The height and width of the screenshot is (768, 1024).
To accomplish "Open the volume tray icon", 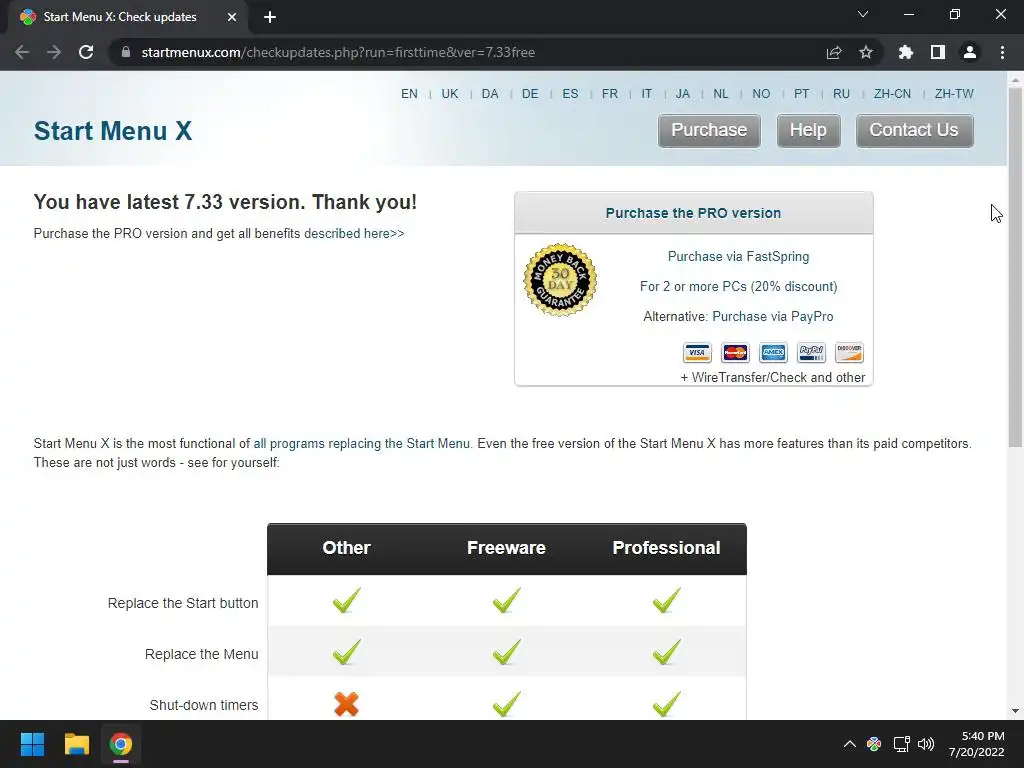I will click(926, 744).
